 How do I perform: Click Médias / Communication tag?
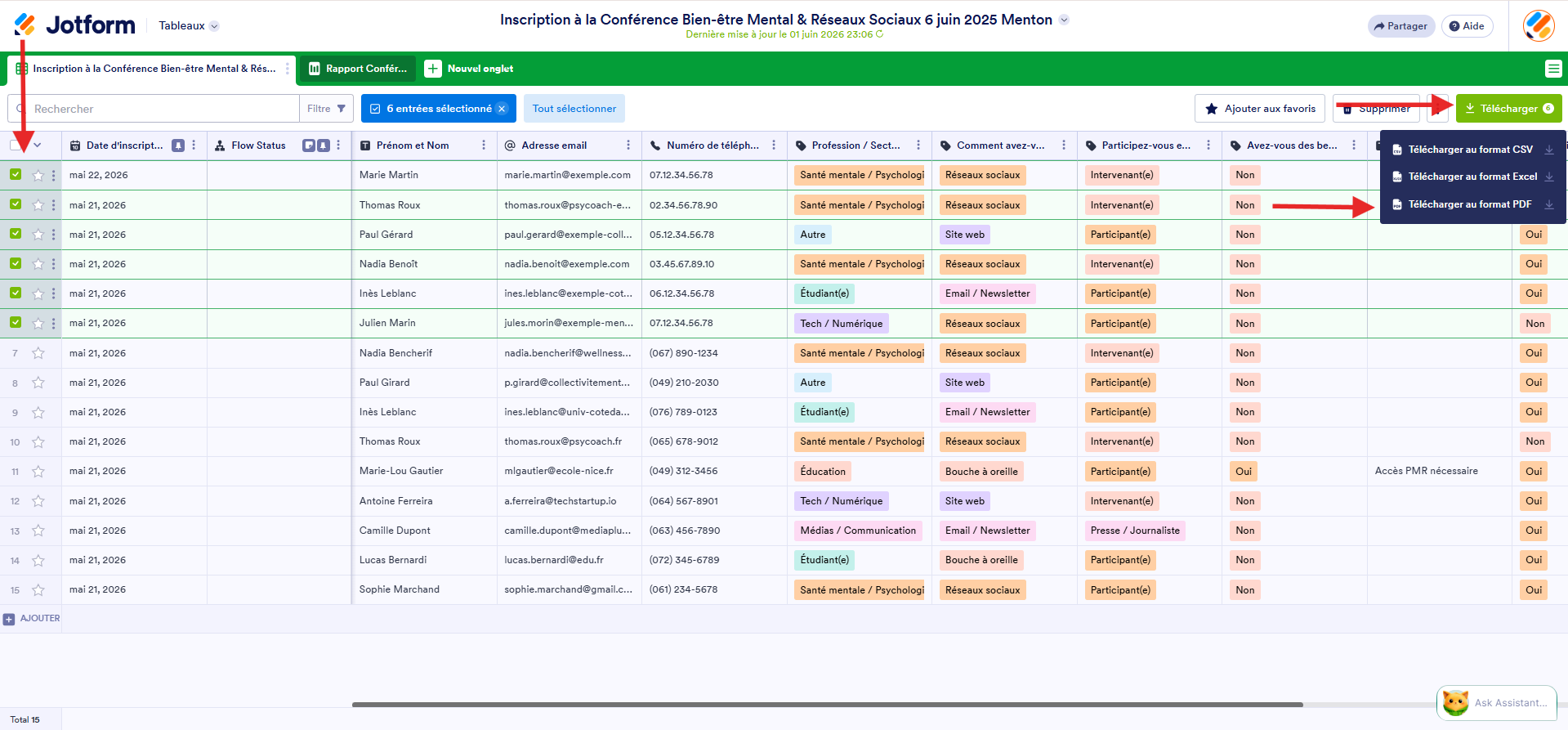858,531
